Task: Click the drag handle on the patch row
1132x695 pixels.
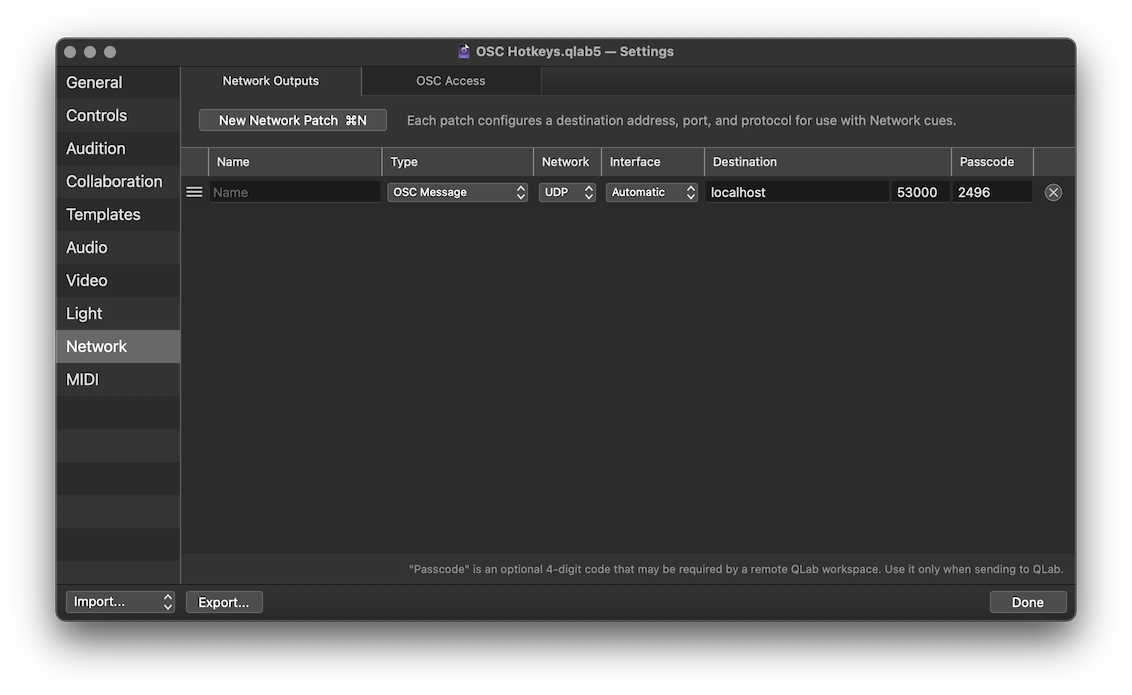Action: click(x=194, y=192)
